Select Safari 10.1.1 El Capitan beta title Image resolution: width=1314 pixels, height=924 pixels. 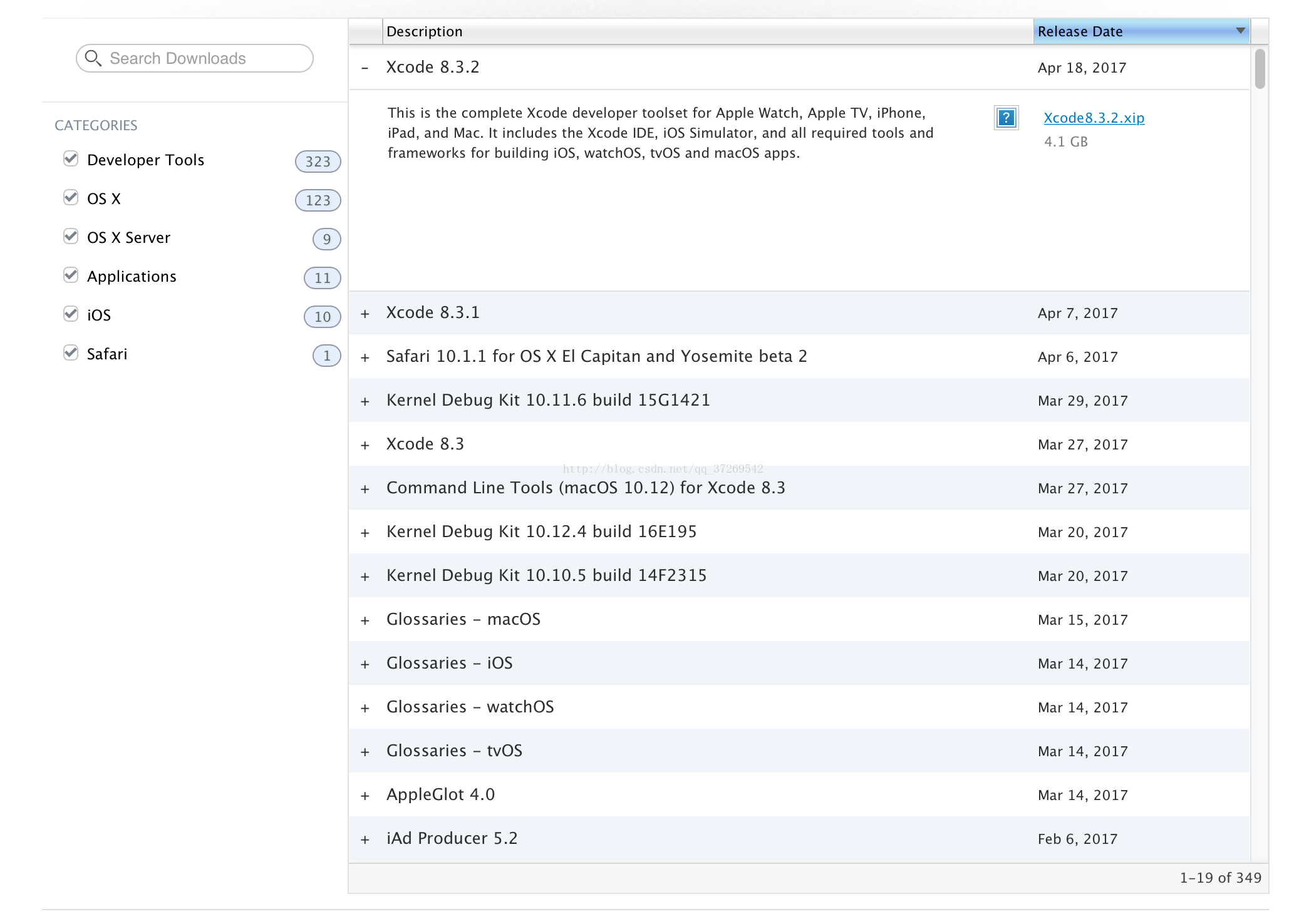pyautogui.click(x=597, y=356)
